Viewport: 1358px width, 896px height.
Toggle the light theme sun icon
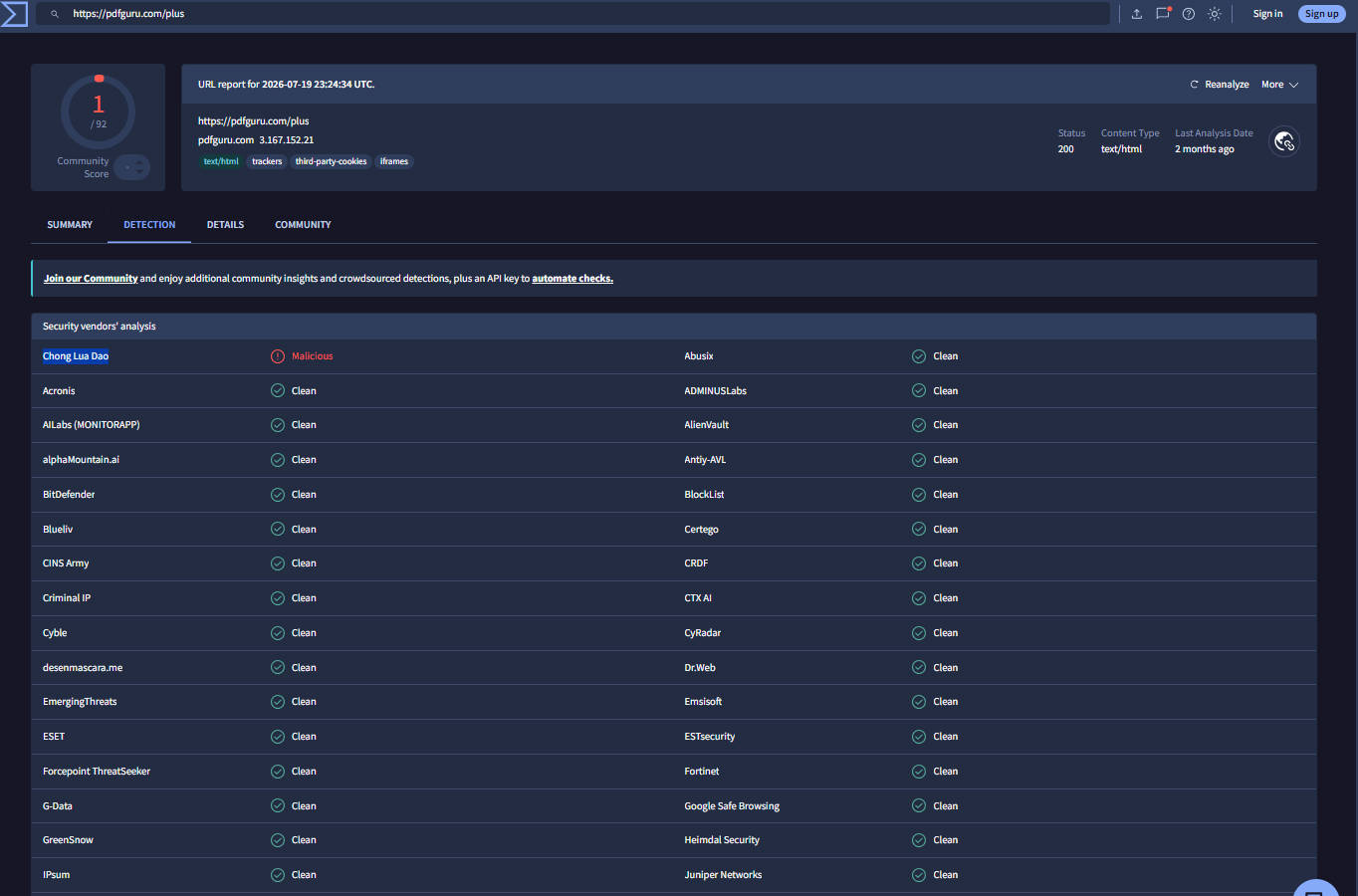pos(1215,14)
